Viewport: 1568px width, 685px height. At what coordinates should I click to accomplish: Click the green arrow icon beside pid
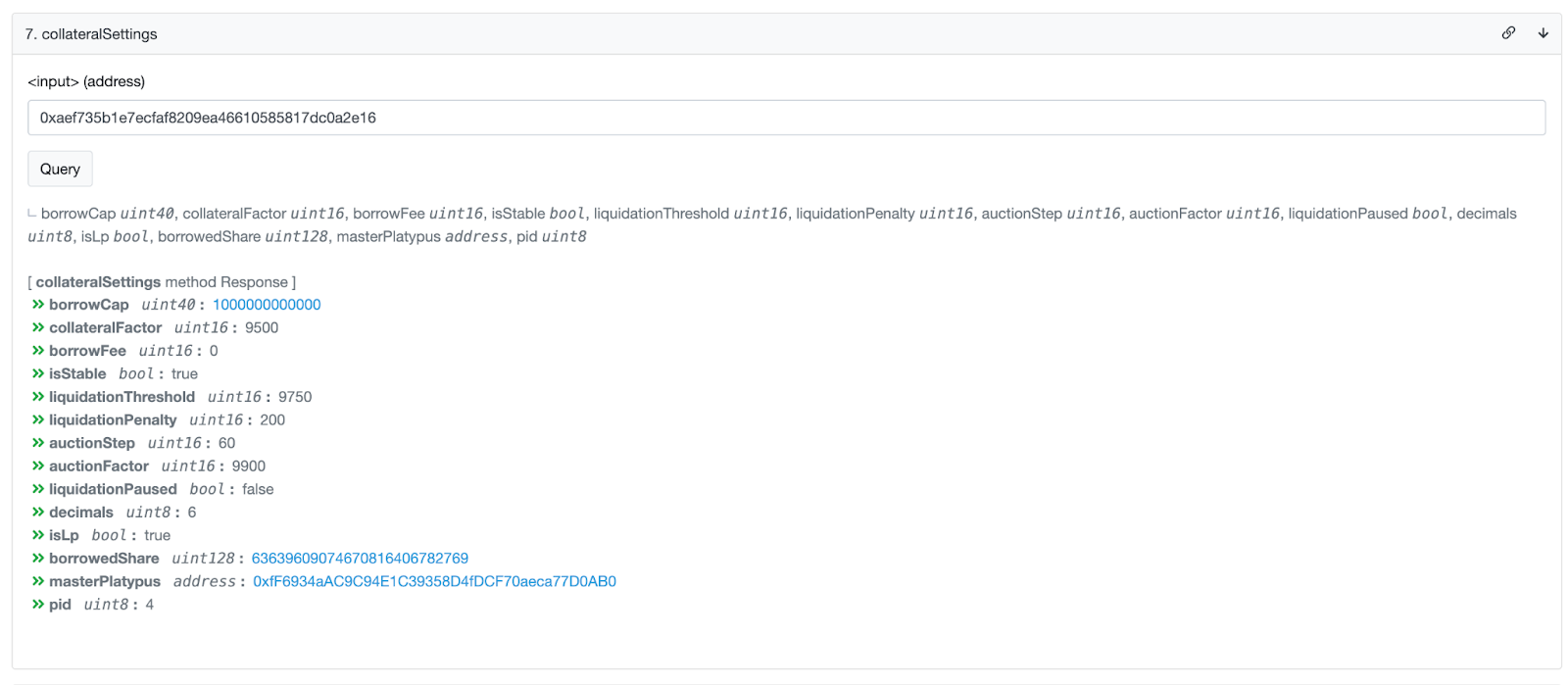(x=38, y=605)
